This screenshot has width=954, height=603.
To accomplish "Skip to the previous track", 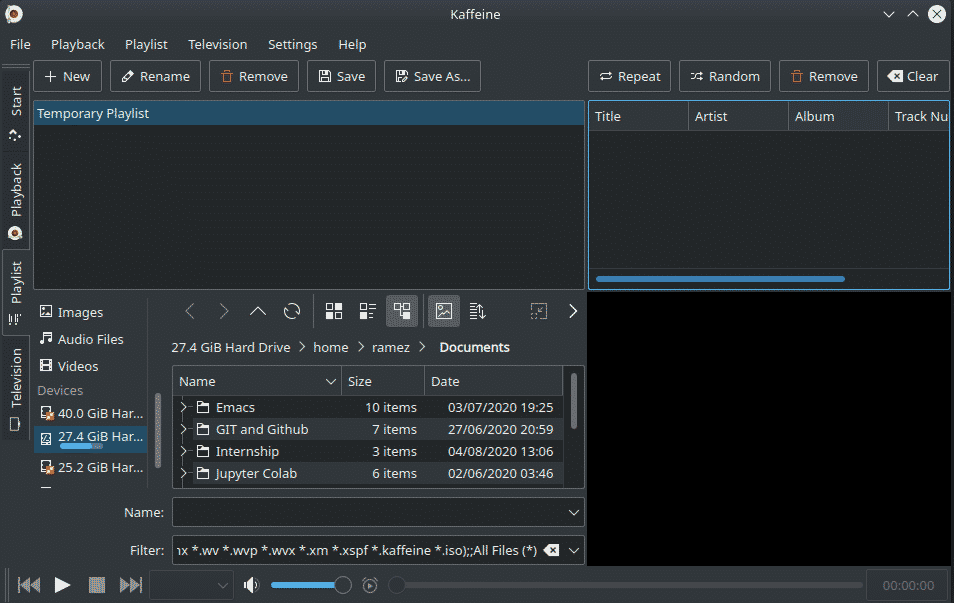I will coord(29,585).
